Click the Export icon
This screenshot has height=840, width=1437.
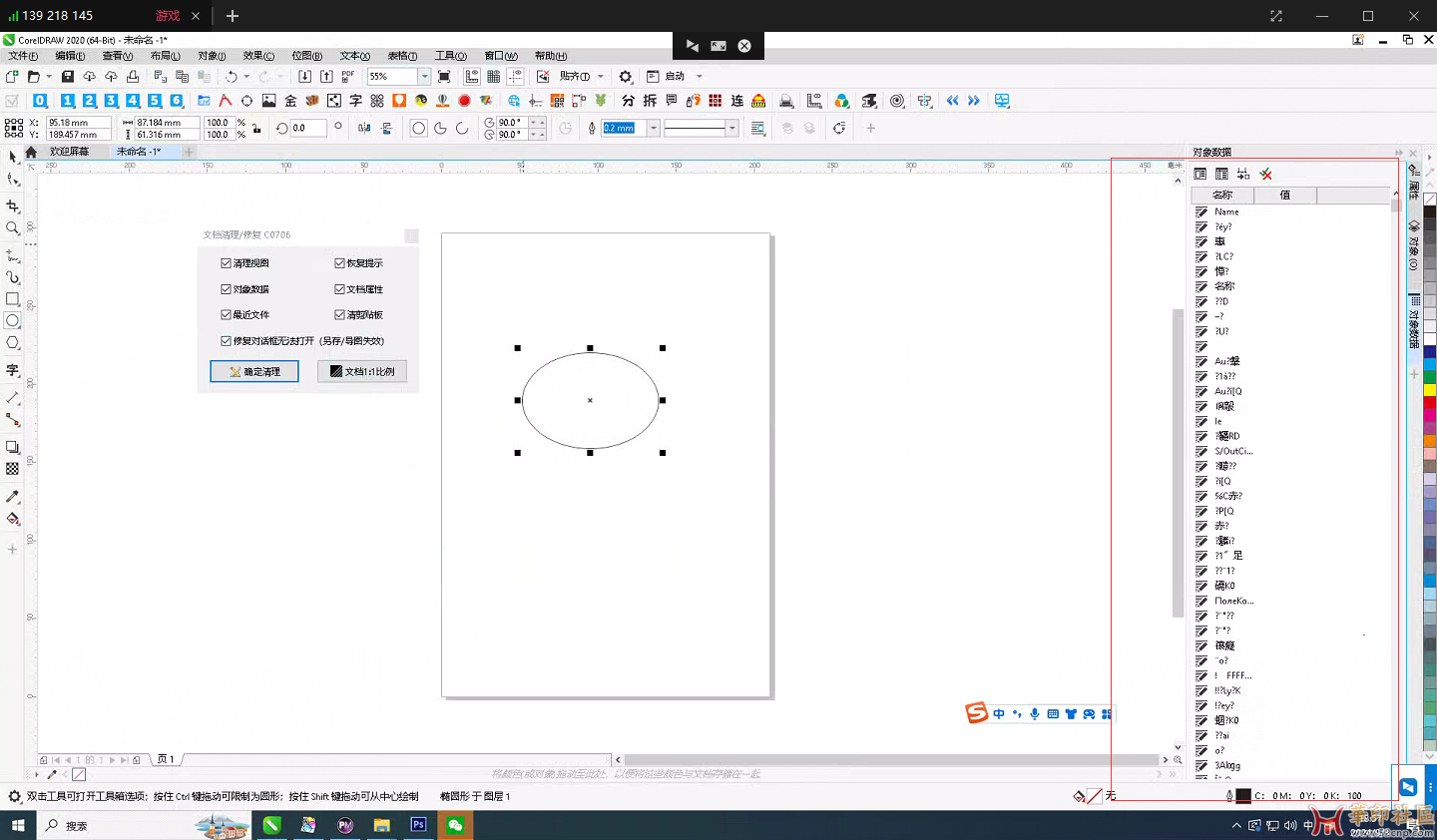326,76
